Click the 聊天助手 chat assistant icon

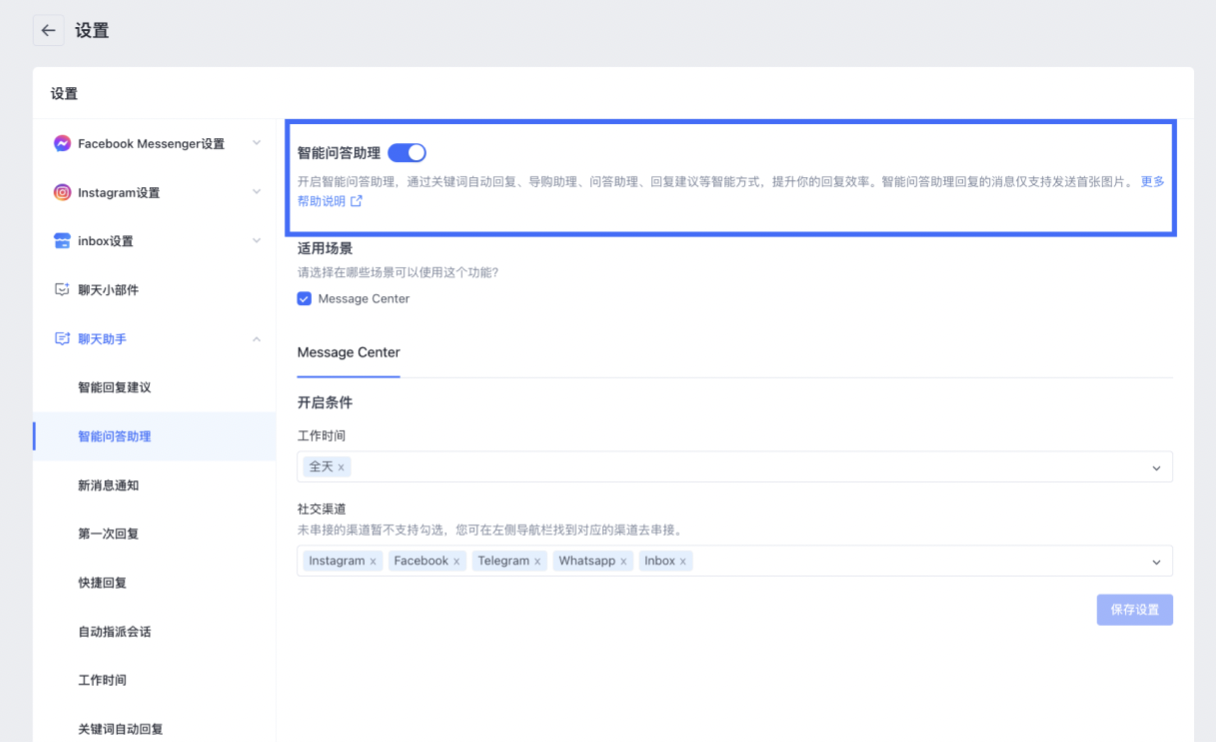tap(63, 339)
